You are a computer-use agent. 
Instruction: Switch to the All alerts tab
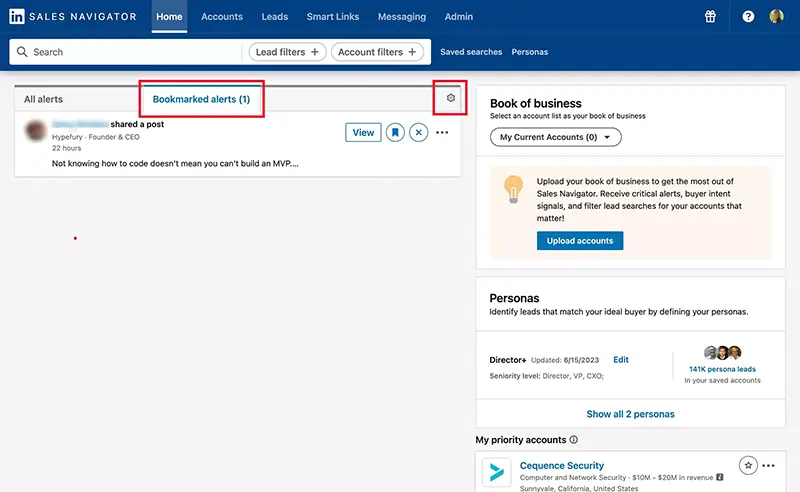(43, 99)
